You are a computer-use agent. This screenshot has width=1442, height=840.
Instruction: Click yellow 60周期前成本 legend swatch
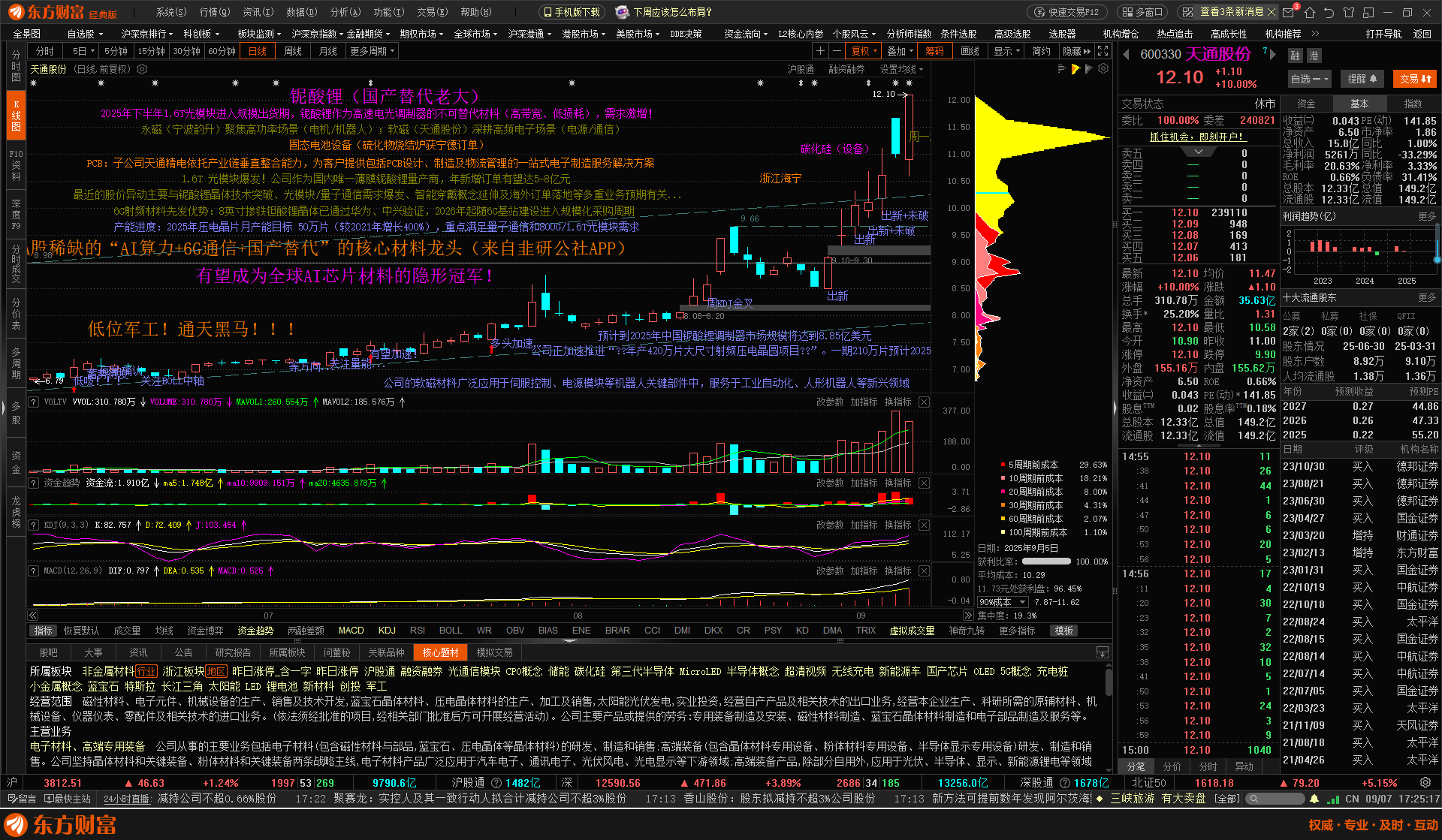(x=1003, y=519)
